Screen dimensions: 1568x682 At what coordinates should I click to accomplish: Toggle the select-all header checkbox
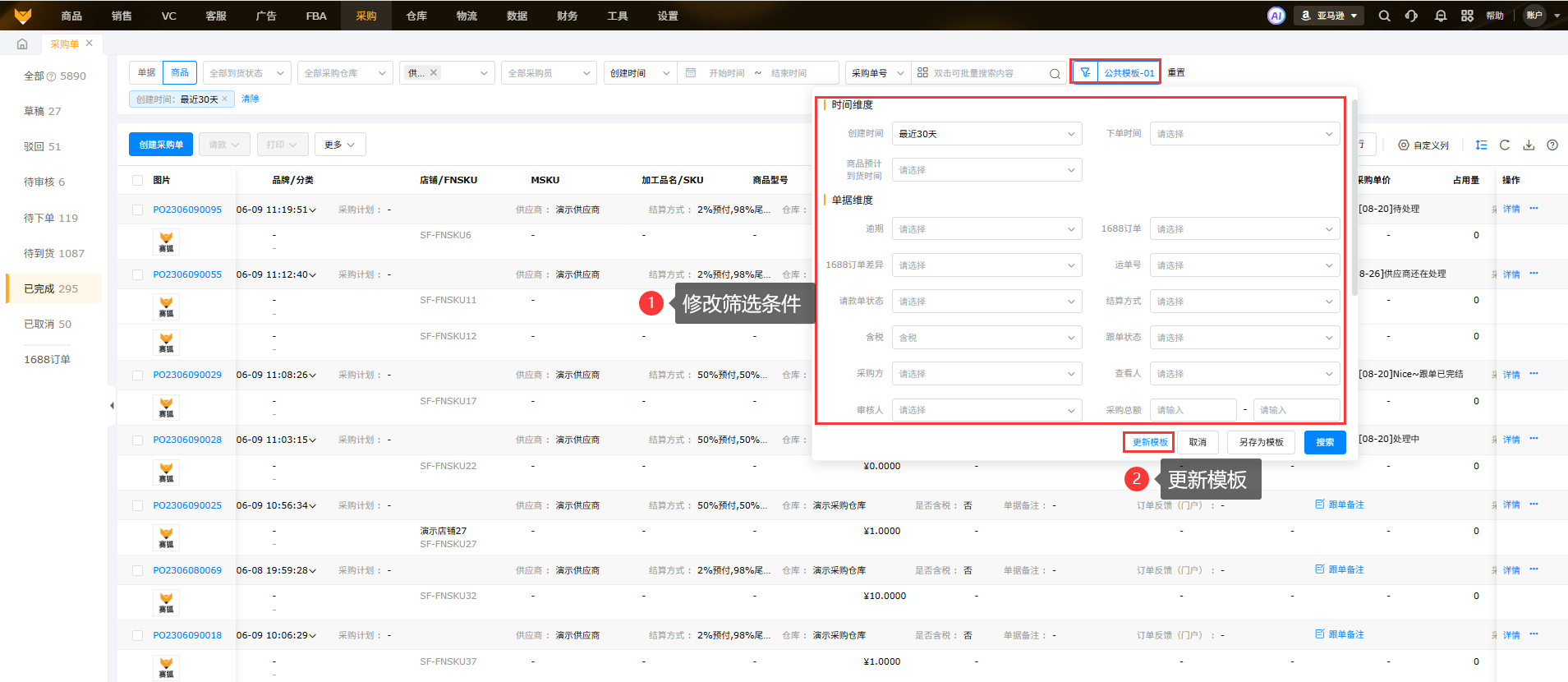[x=137, y=181]
